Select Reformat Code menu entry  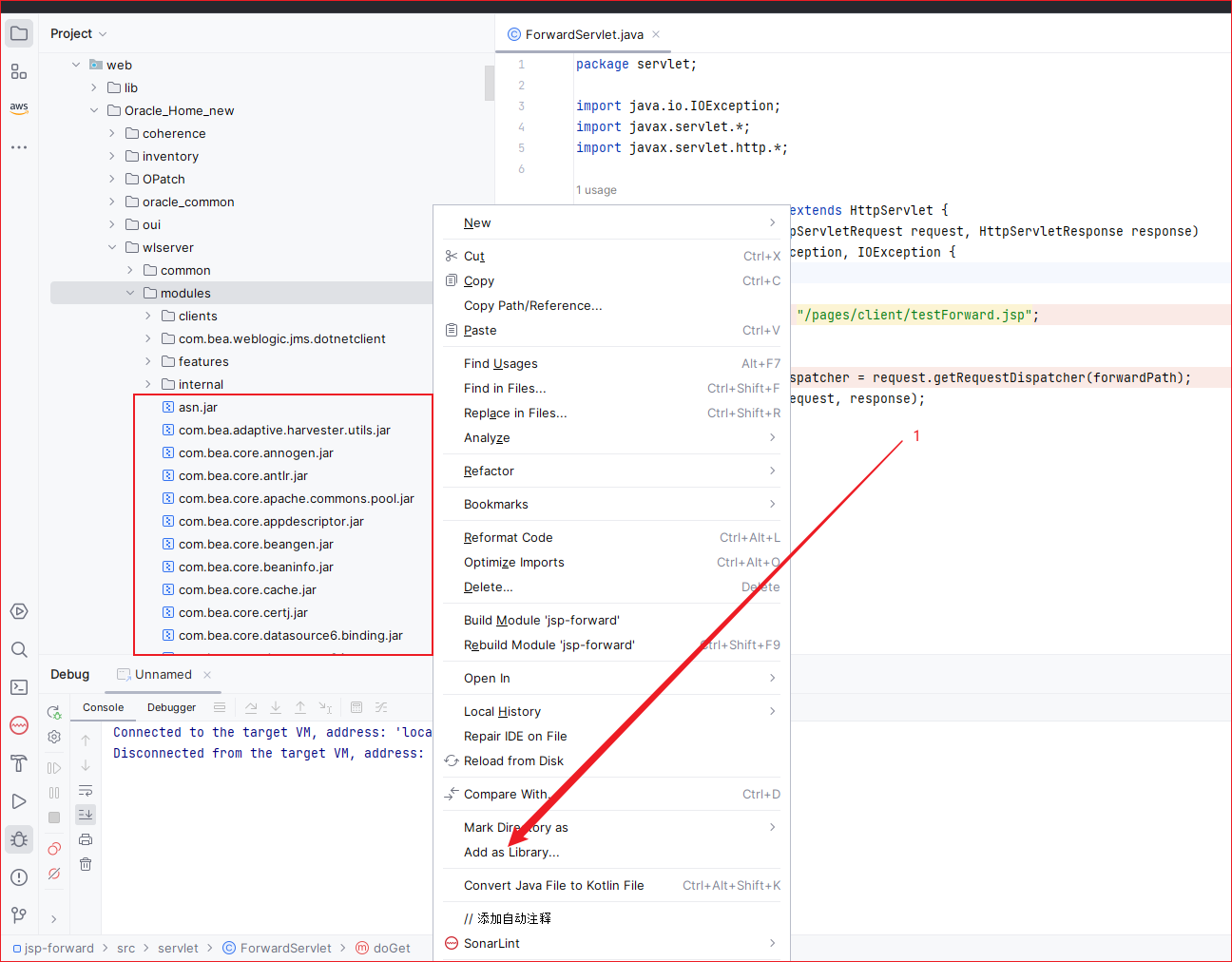611,537
